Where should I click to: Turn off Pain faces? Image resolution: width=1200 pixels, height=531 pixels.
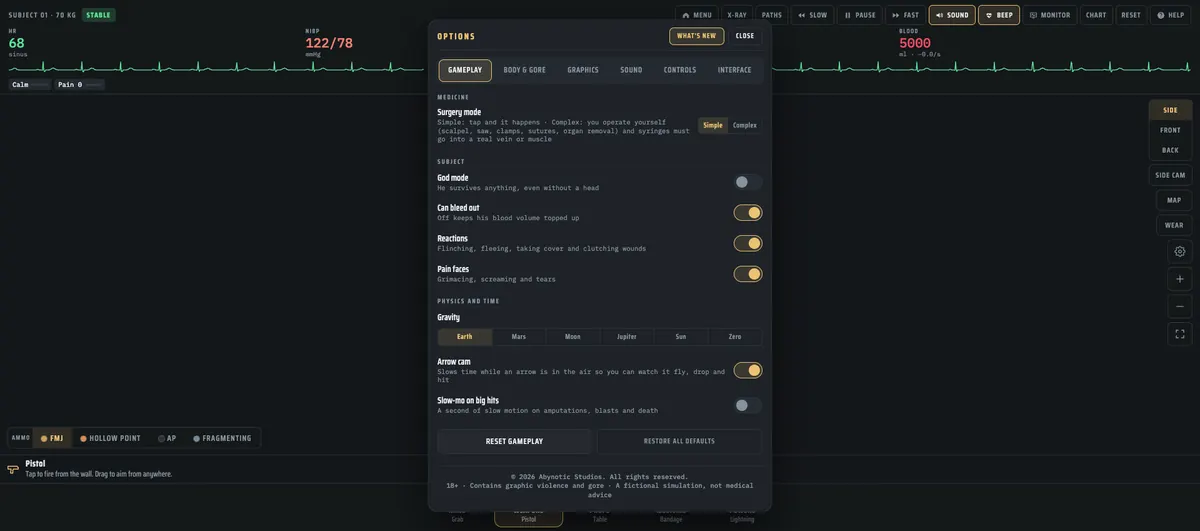click(748, 274)
